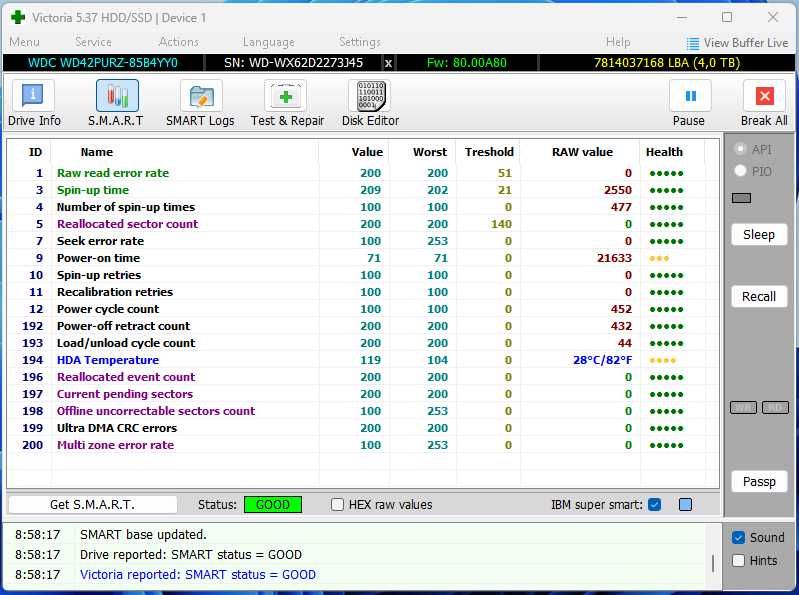This screenshot has width=799, height=595.
Task: Open the Service menu
Action: tap(93, 42)
